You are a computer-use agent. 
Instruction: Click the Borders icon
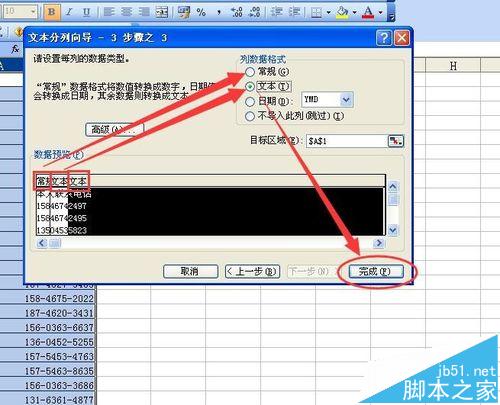316,12
